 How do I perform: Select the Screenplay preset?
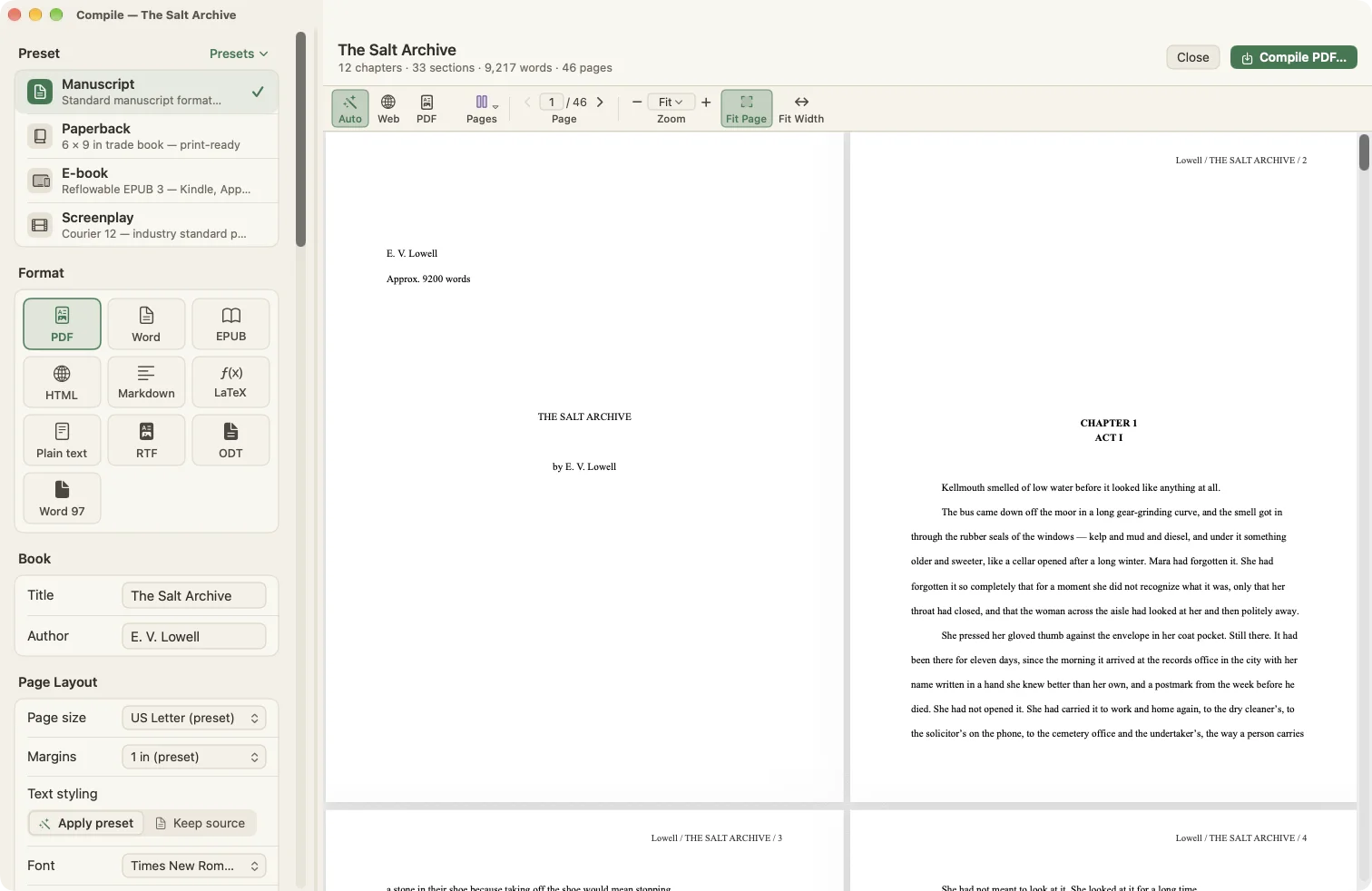coord(147,225)
